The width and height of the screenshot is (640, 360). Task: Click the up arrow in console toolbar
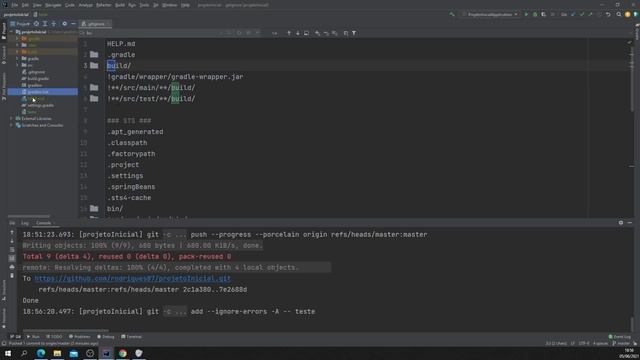pos(12,232)
